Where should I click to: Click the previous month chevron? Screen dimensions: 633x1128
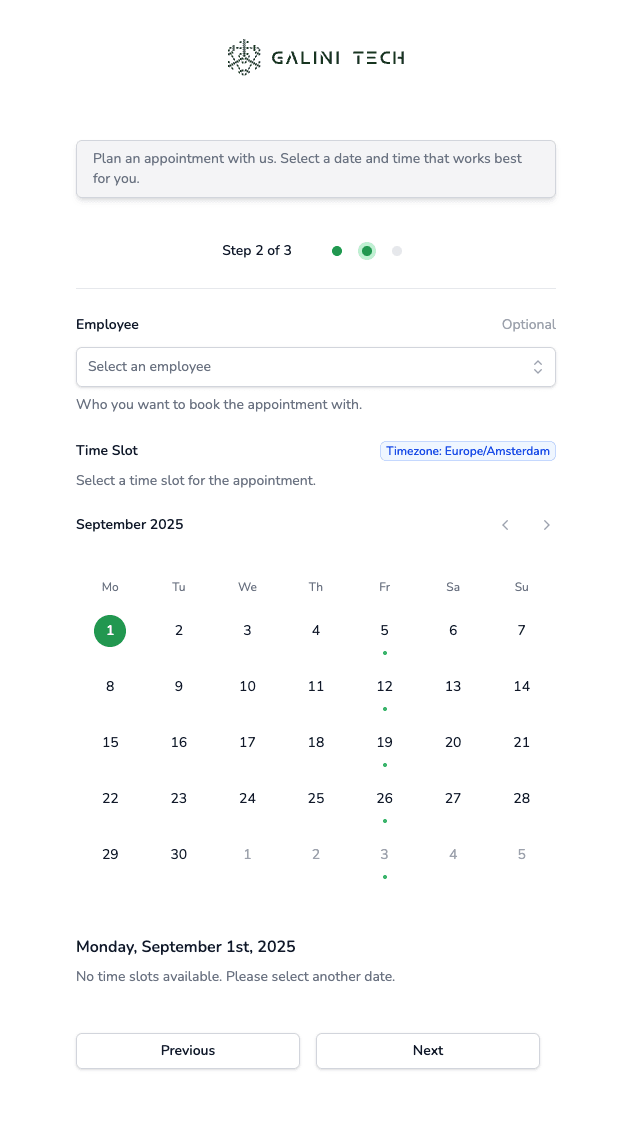coord(505,525)
